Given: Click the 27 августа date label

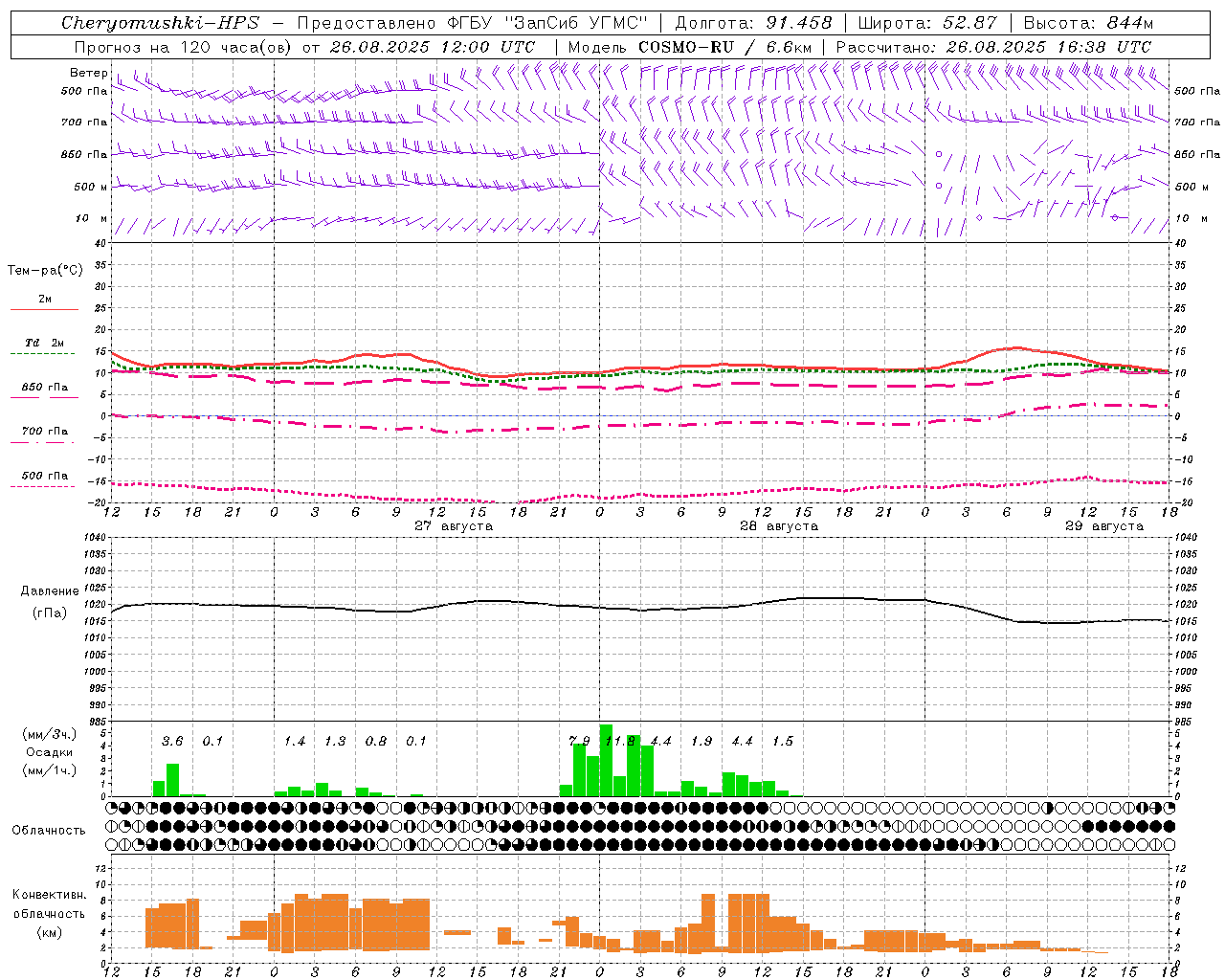Looking at the screenshot, I should click(454, 526).
